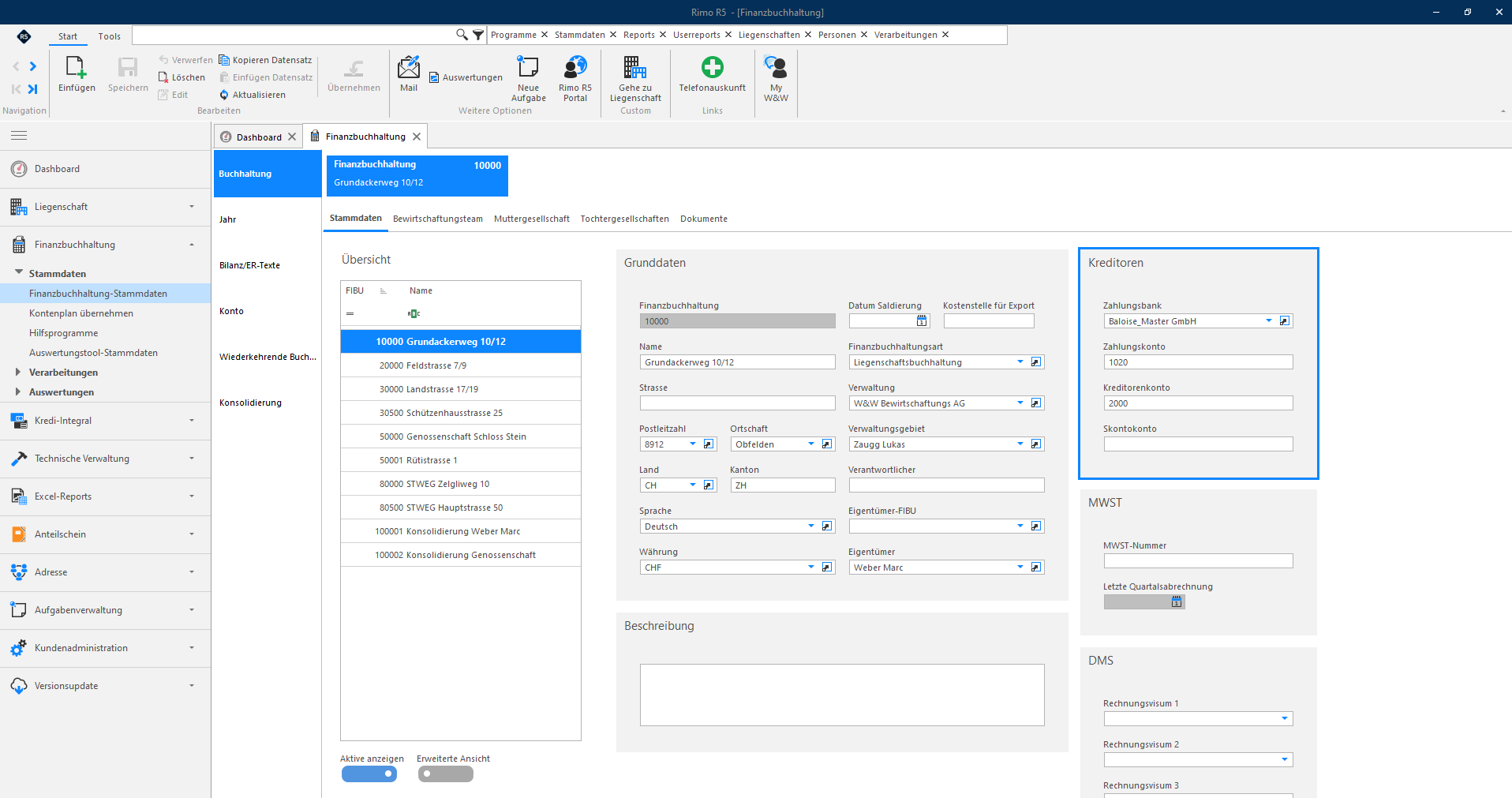Click the Einfügen new record icon

coord(77,67)
